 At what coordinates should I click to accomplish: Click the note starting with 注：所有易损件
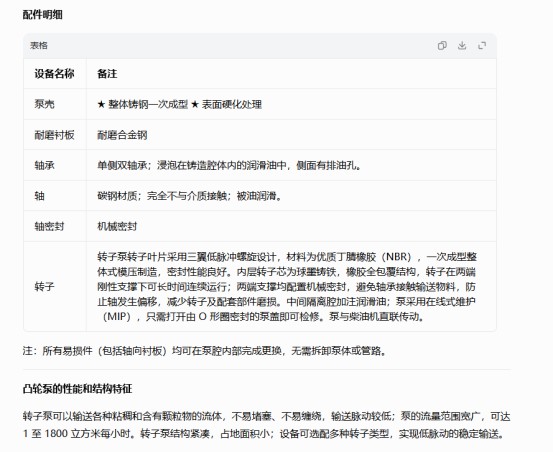pyautogui.click(x=205, y=351)
